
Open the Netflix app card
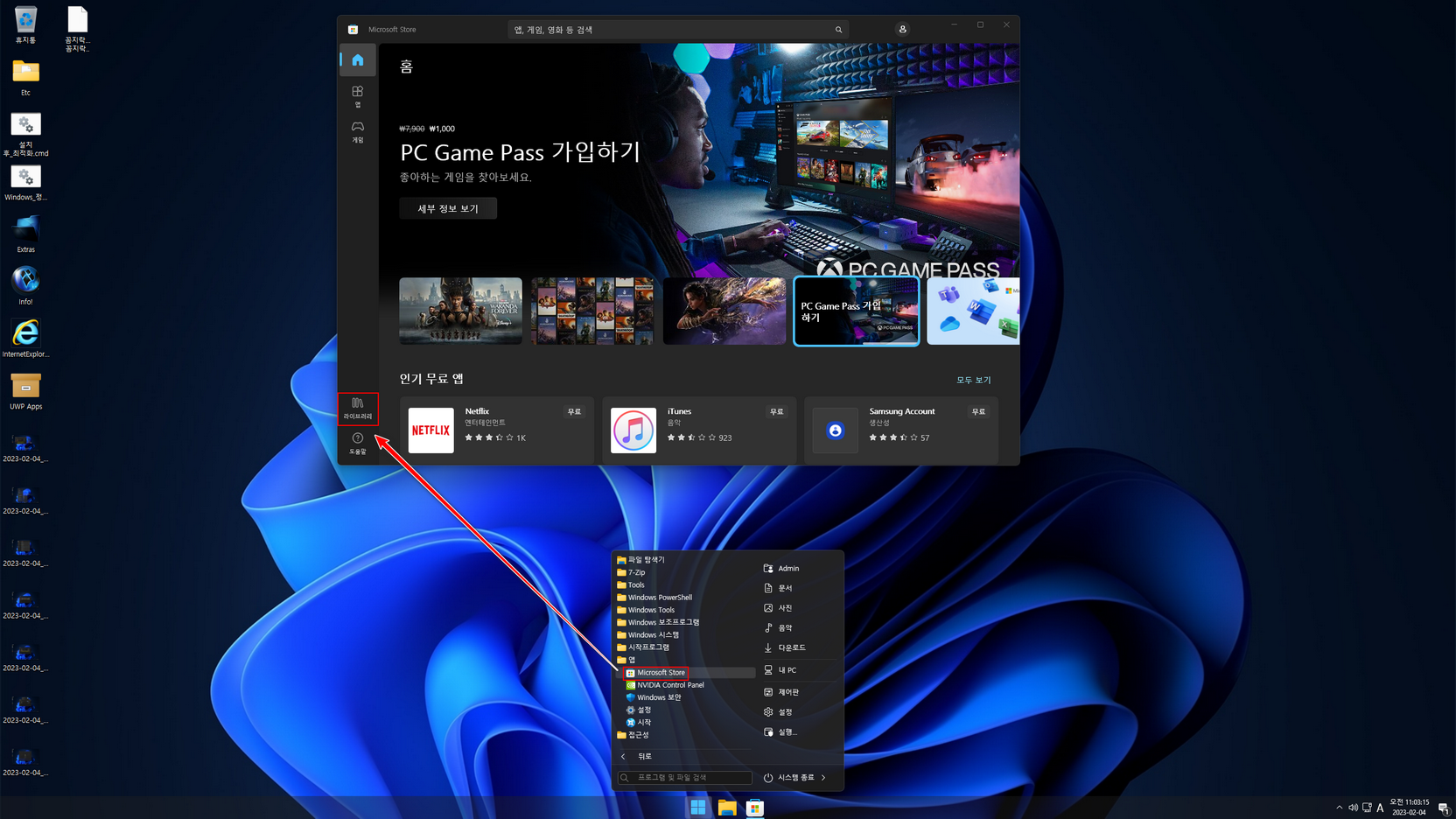pos(497,430)
